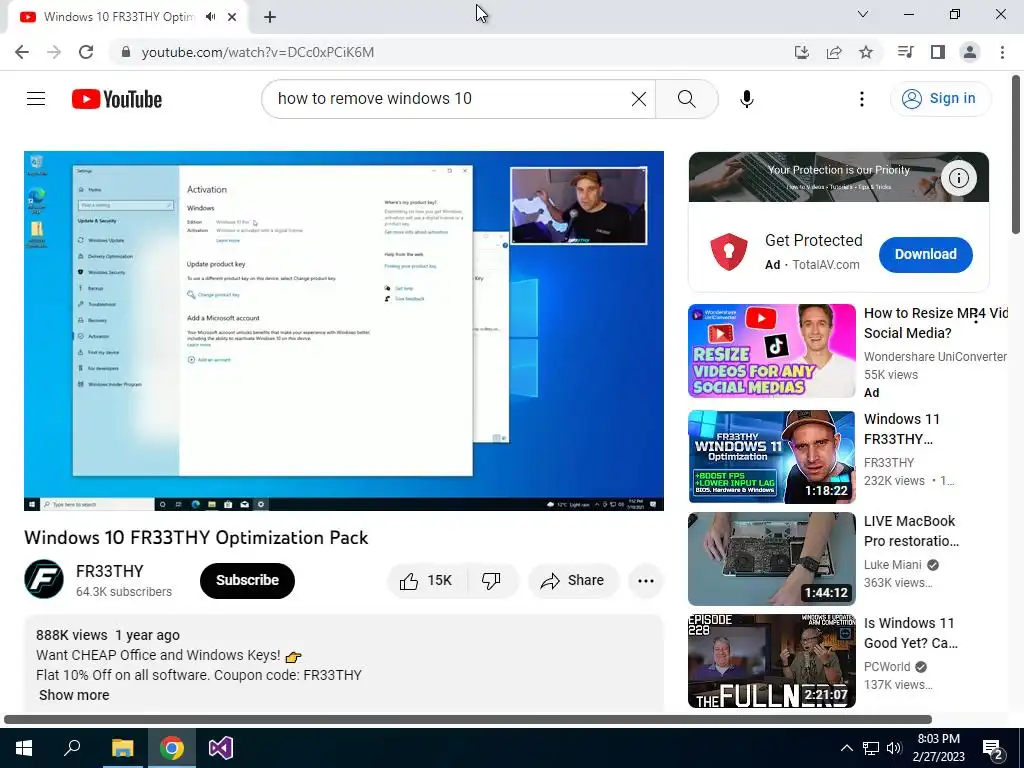
Task: Open volume control in system tray
Action: click(894, 748)
